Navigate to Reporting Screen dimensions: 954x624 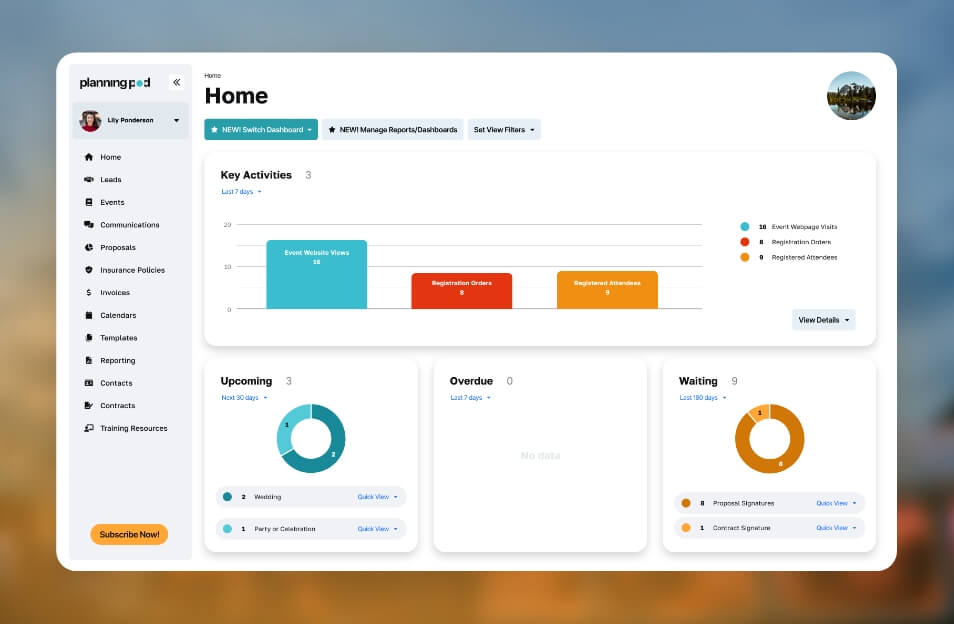tap(118, 360)
